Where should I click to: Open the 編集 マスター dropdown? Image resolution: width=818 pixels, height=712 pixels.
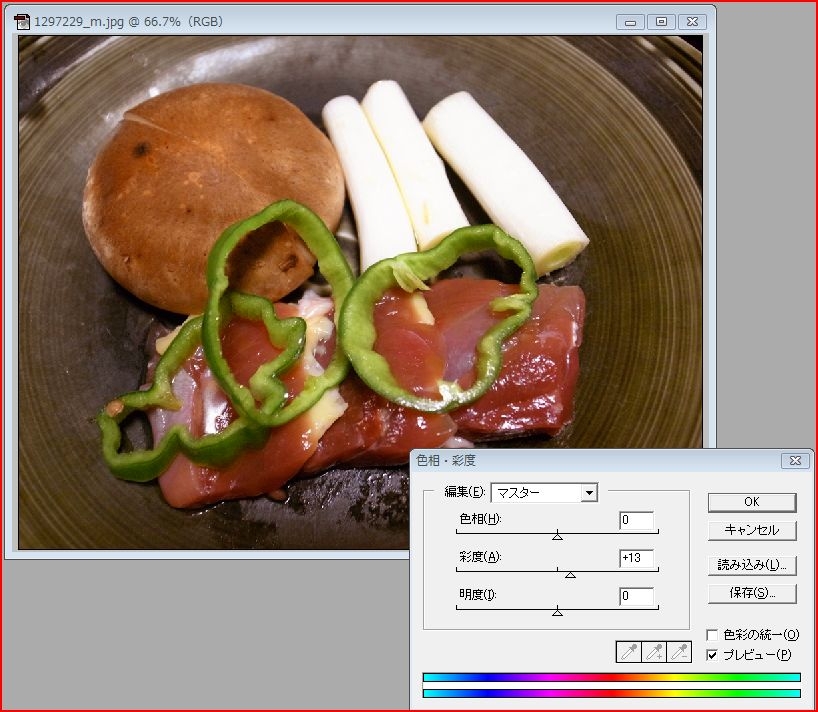pos(545,492)
